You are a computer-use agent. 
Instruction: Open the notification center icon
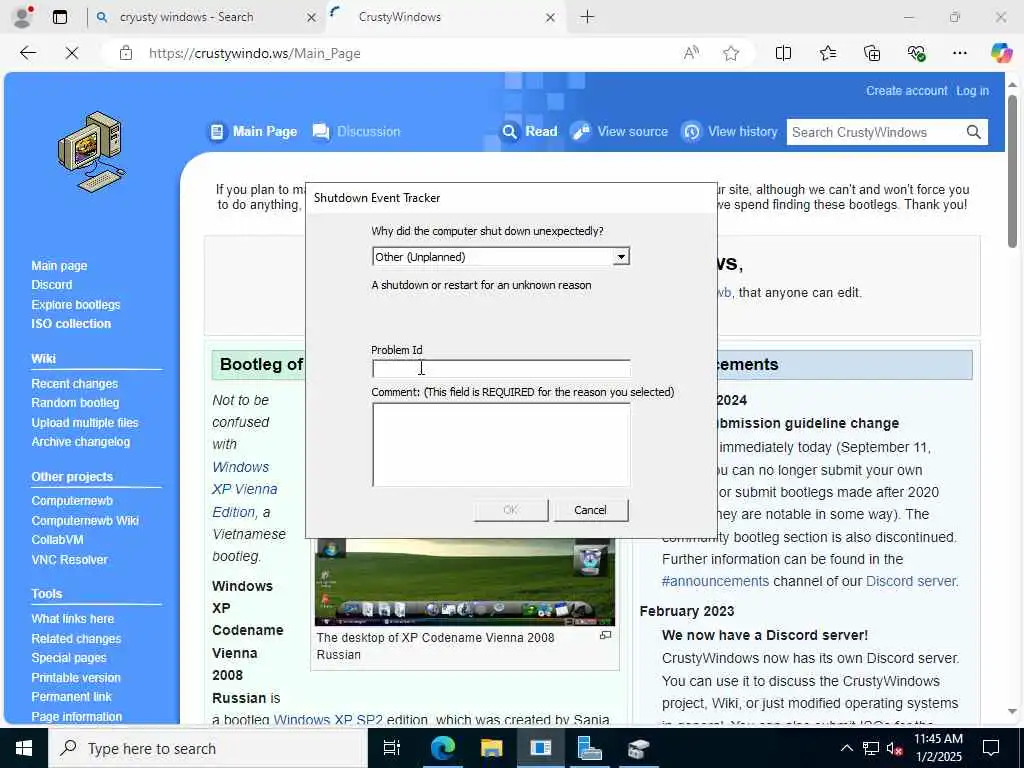991,748
